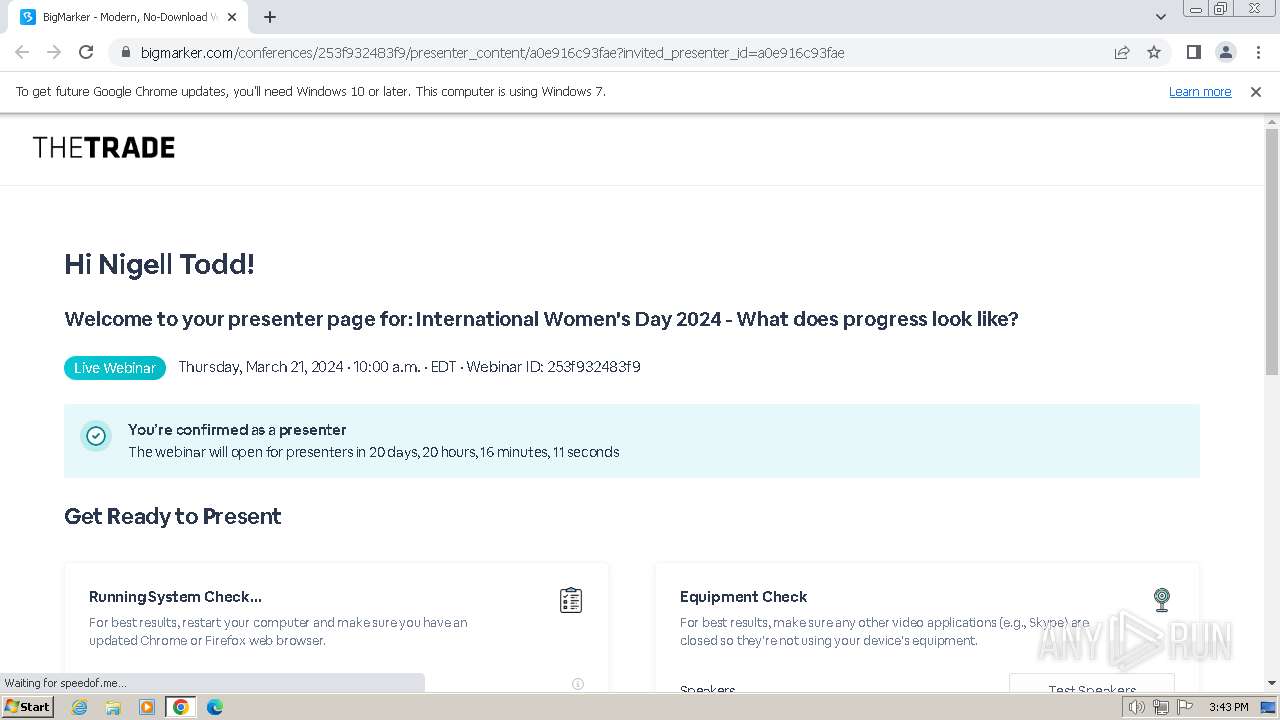Switch to Chrome in the taskbar
The width and height of the screenshot is (1280, 720).
pyautogui.click(x=181, y=707)
